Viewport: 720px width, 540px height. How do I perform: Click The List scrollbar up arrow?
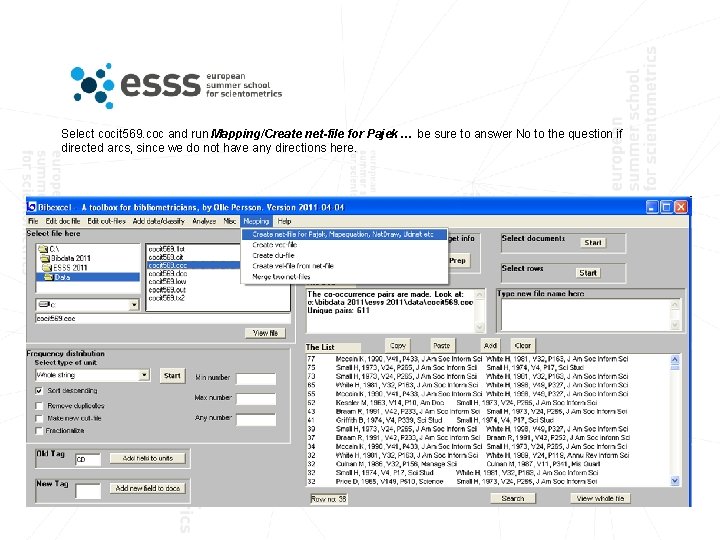tap(675, 359)
